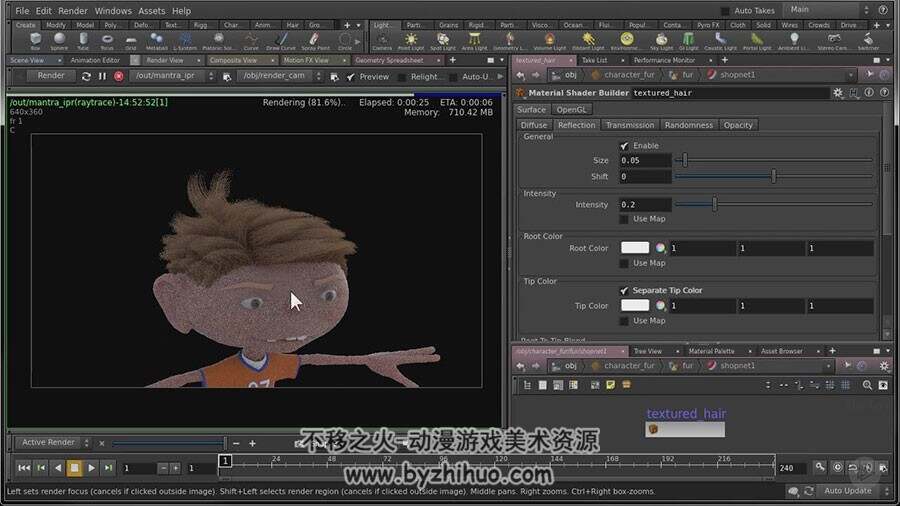
Task: Select the Tube shelf tool
Action: (83, 40)
